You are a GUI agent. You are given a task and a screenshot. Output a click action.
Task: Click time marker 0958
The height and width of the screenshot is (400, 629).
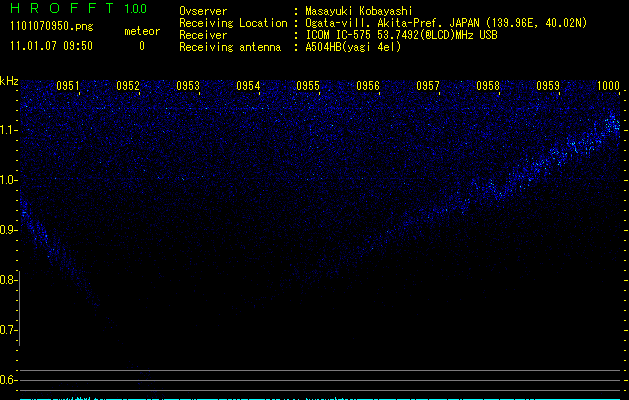[x=488, y=86]
